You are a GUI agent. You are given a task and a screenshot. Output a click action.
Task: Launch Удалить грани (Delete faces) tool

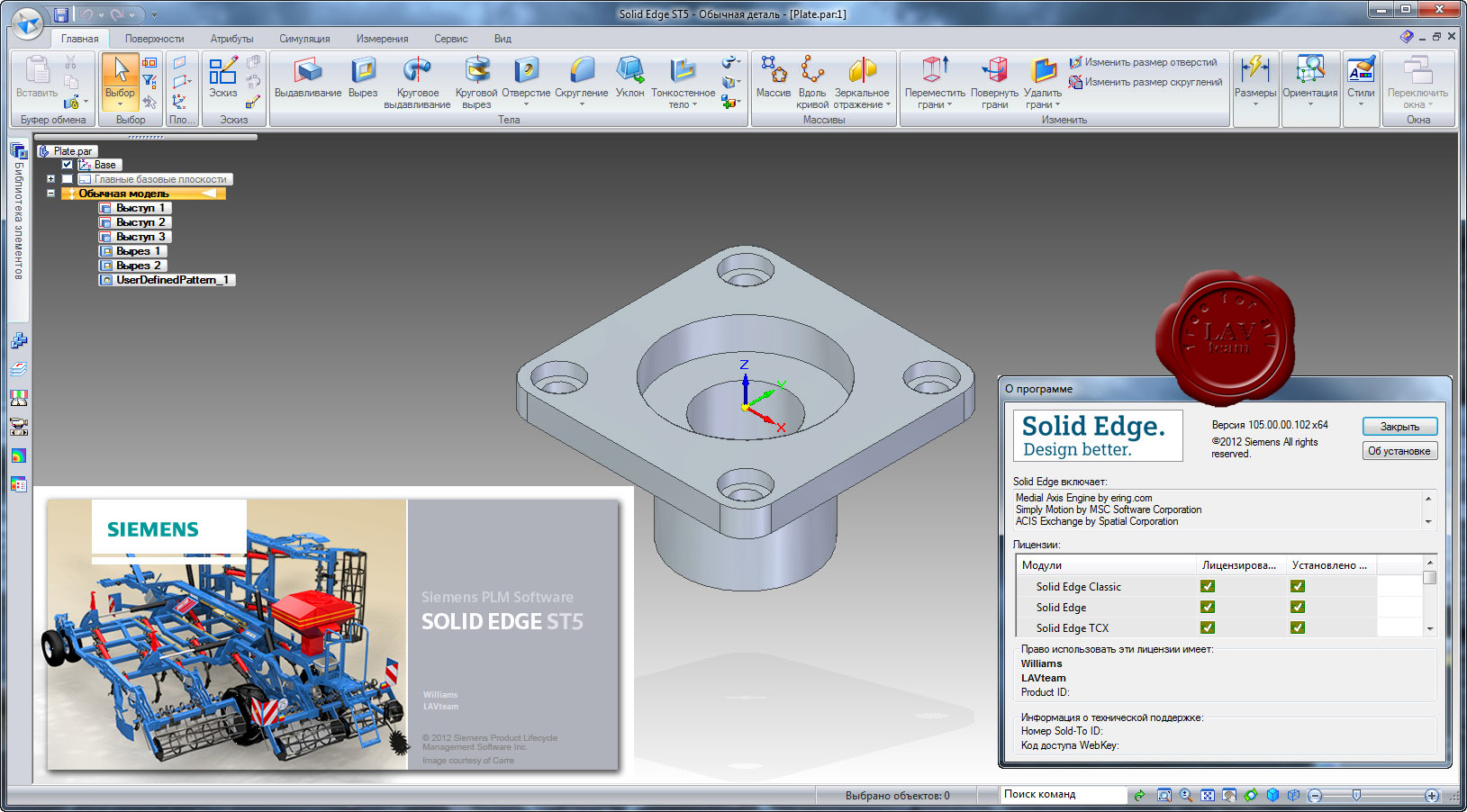1043,83
